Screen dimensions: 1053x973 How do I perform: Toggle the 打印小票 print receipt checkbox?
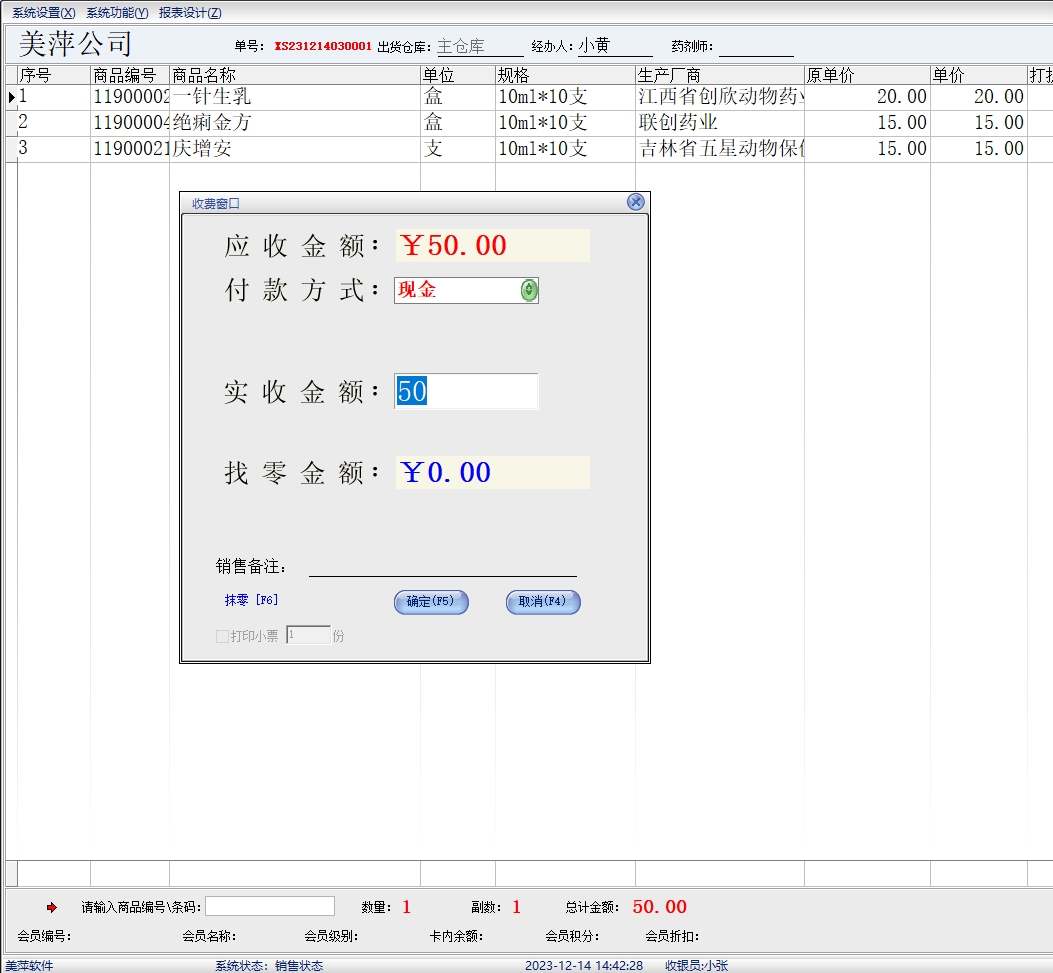click(x=223, y=636)
